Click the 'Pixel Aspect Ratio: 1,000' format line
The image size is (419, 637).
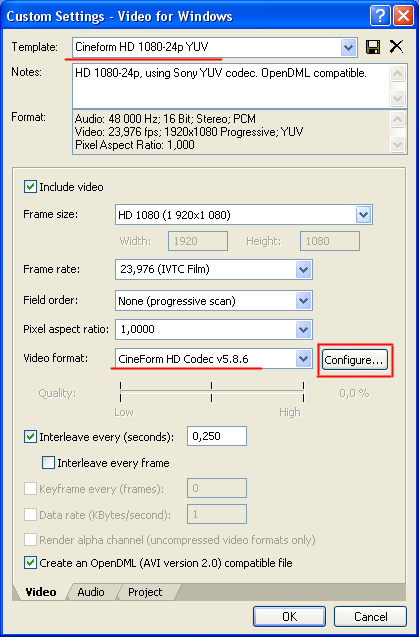pyautogui.click(x=135, y=145)
